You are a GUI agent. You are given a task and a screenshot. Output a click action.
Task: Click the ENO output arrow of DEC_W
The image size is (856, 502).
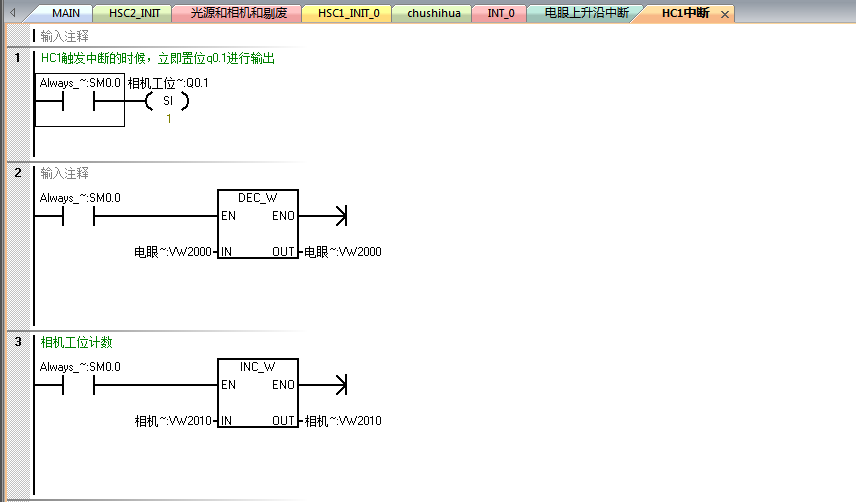click(340, 216)
